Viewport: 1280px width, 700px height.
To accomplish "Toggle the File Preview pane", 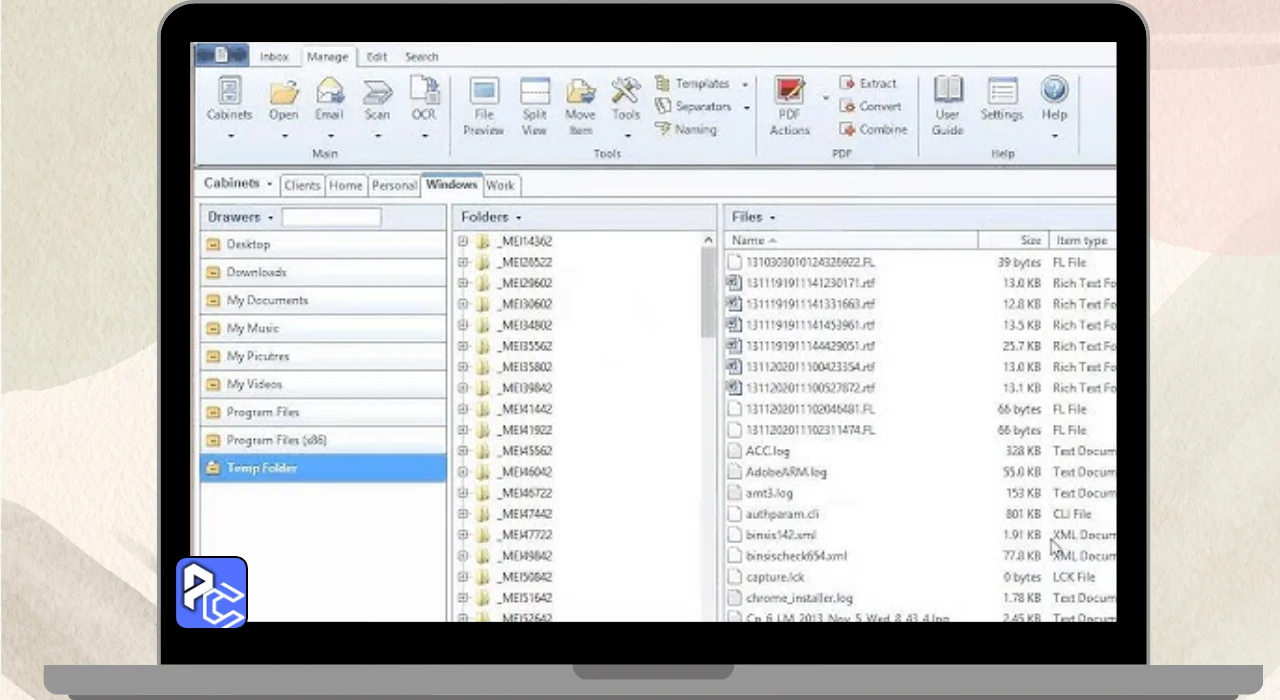I will pyautogui.click(x=484, y=93).
